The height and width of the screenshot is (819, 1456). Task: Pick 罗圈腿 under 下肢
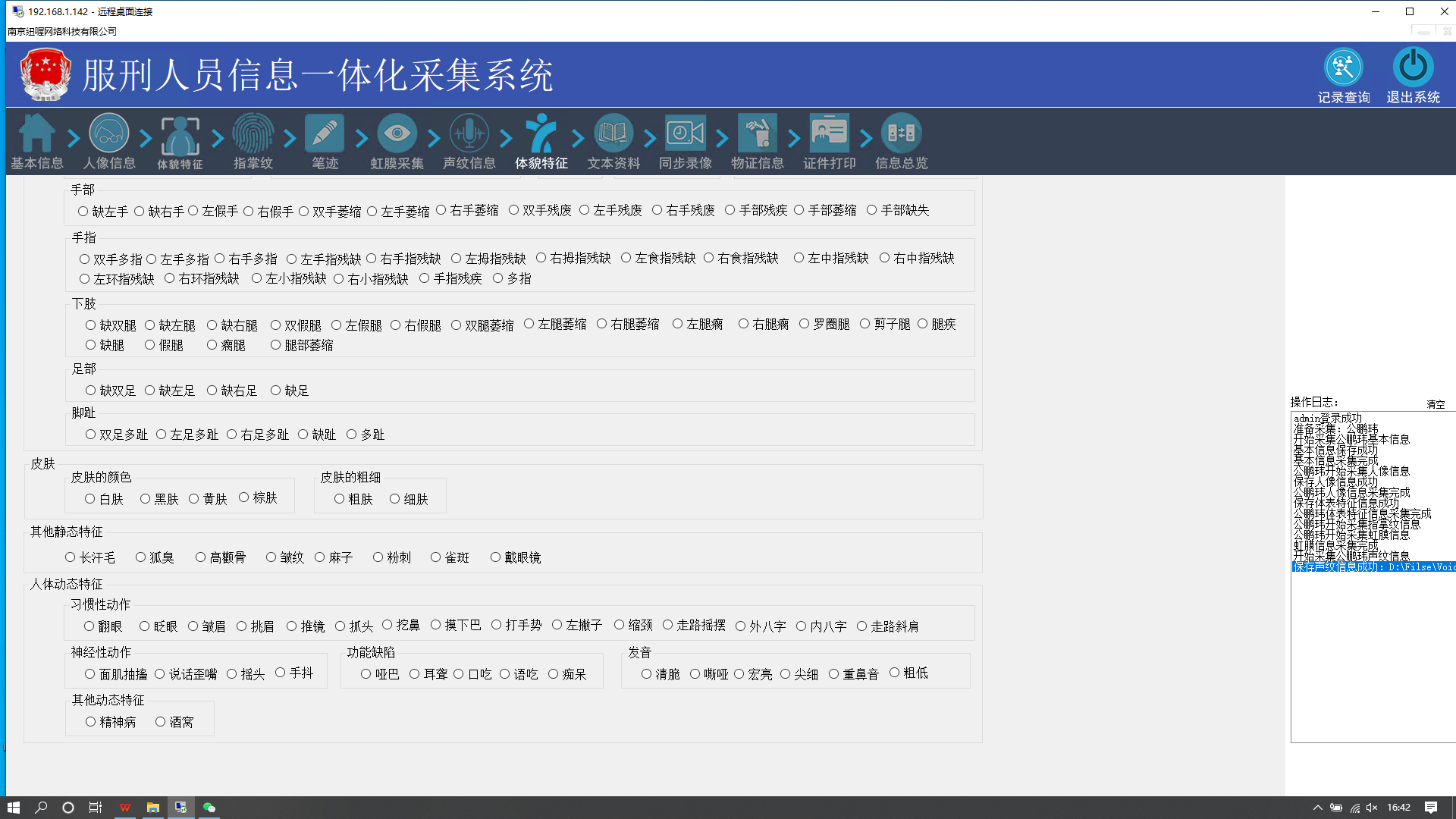(804, 325)
